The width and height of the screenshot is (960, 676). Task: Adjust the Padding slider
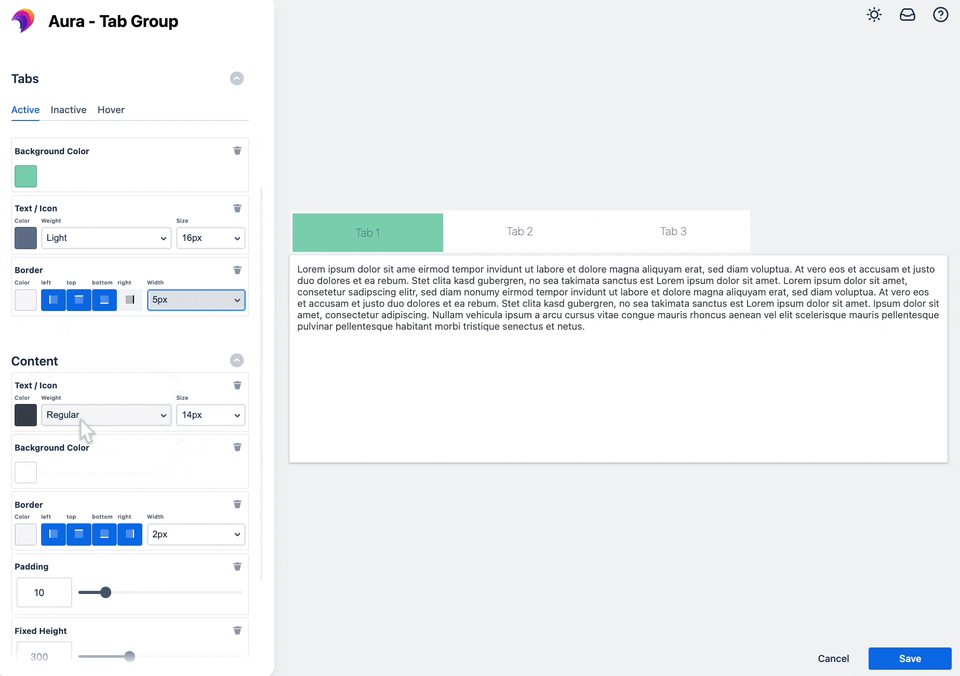click(105, 592)
